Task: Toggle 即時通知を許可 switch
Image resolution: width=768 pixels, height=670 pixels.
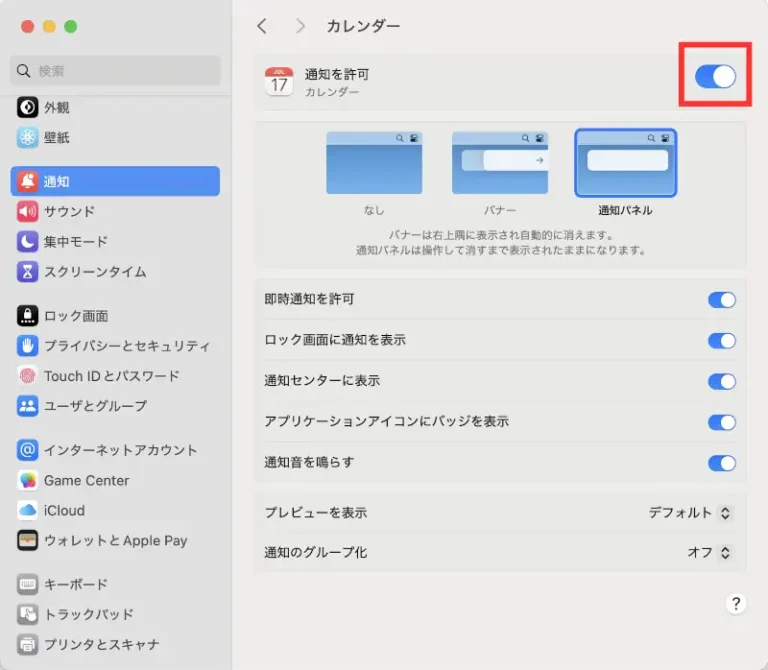Action: tap(721, 300)
